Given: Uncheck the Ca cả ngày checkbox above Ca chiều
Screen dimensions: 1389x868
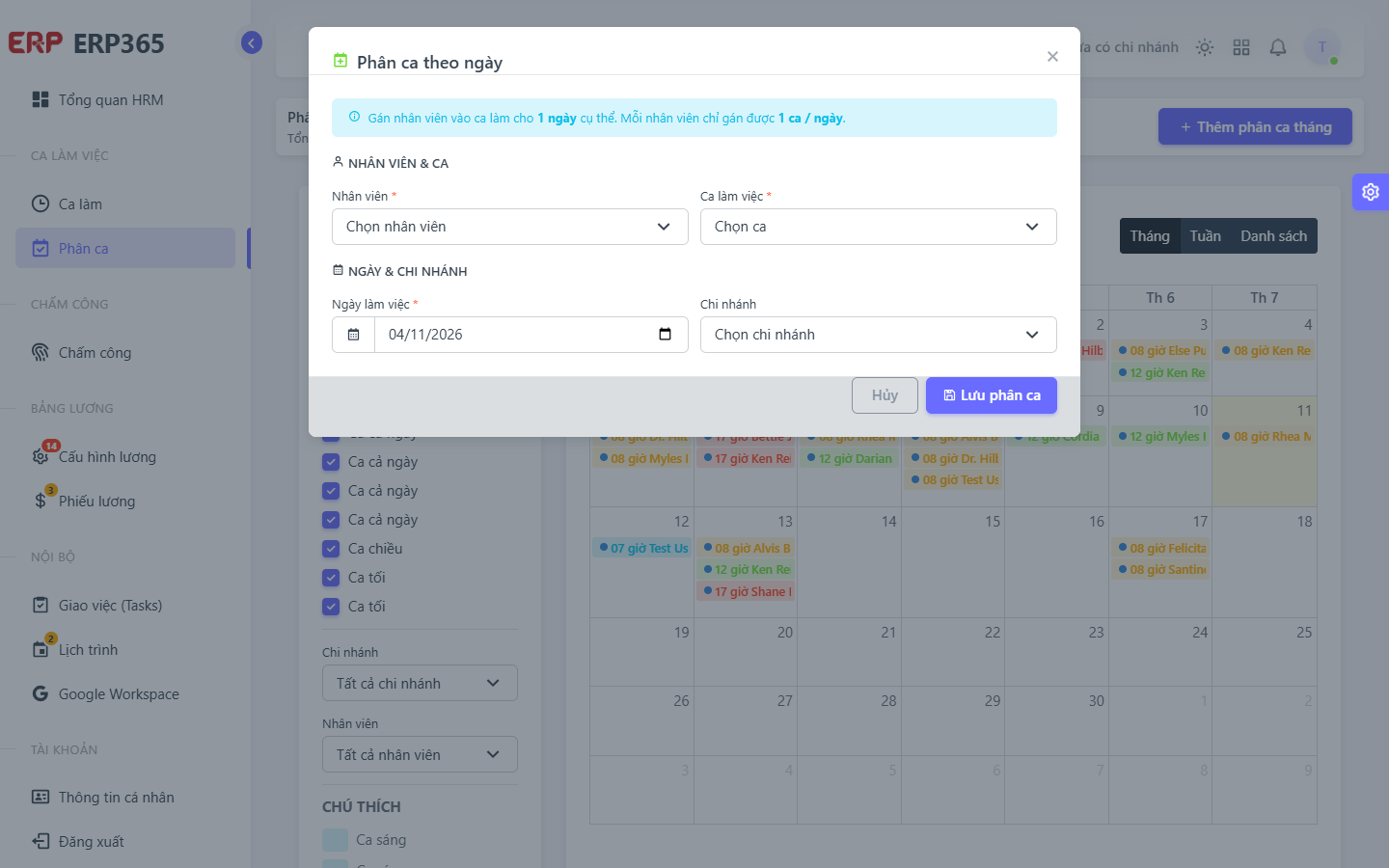Looking at the screenshot, I should (331, 520).
